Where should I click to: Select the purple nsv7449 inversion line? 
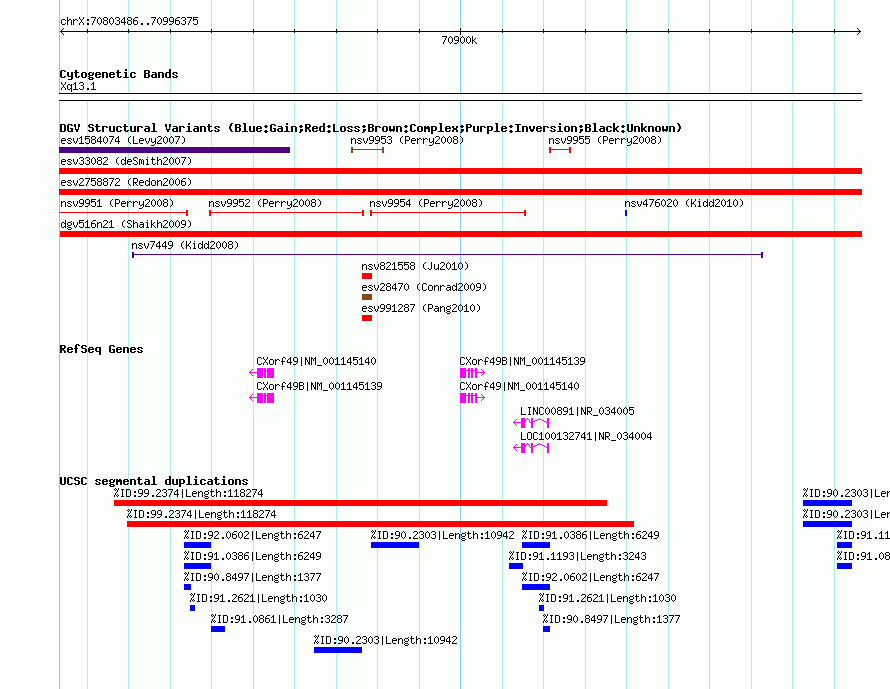point(447,255)
